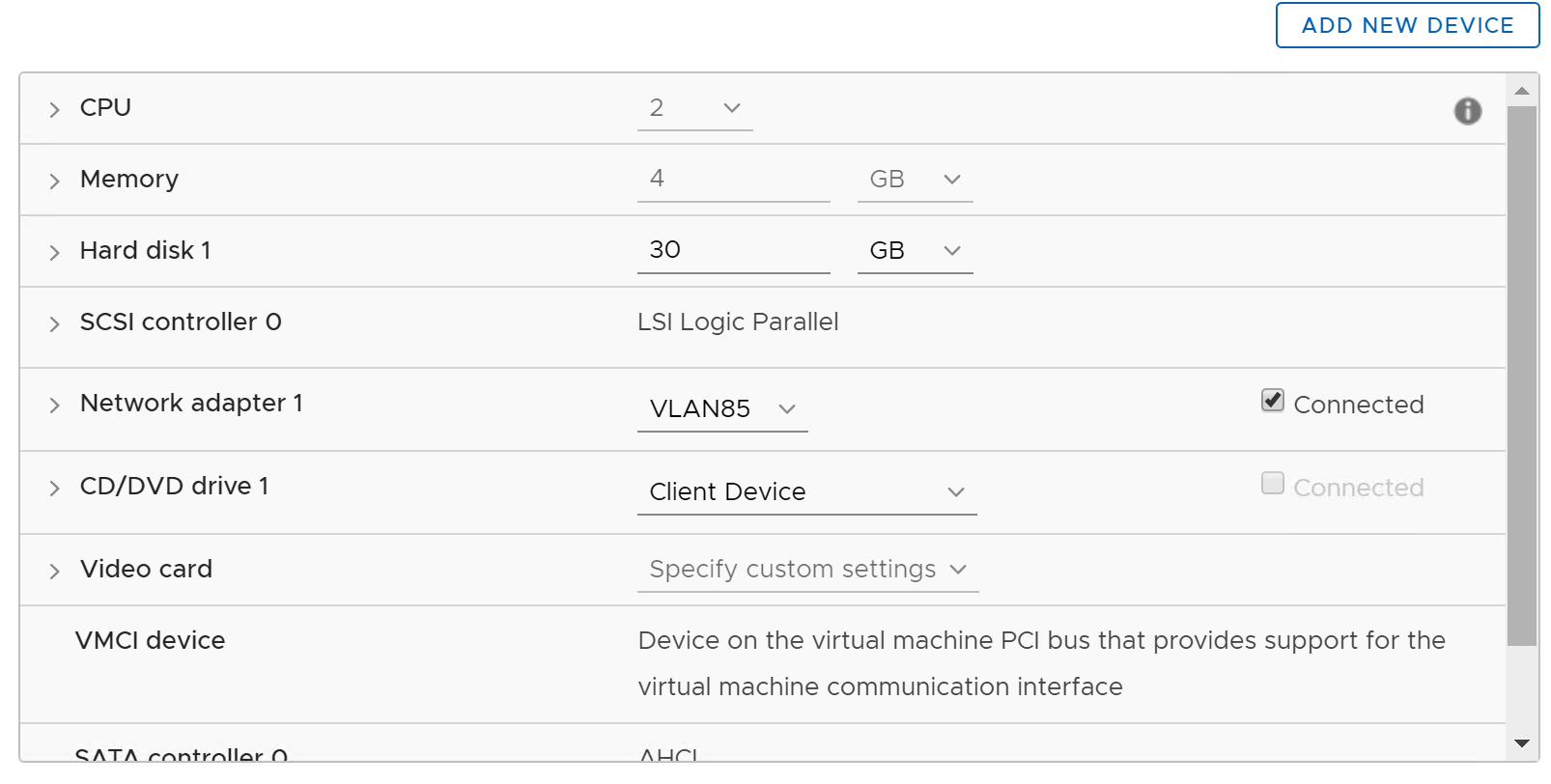1551x784 pixels.
Task: Click the ADD NEW DEVICE button
Action: coord(1407,25)
